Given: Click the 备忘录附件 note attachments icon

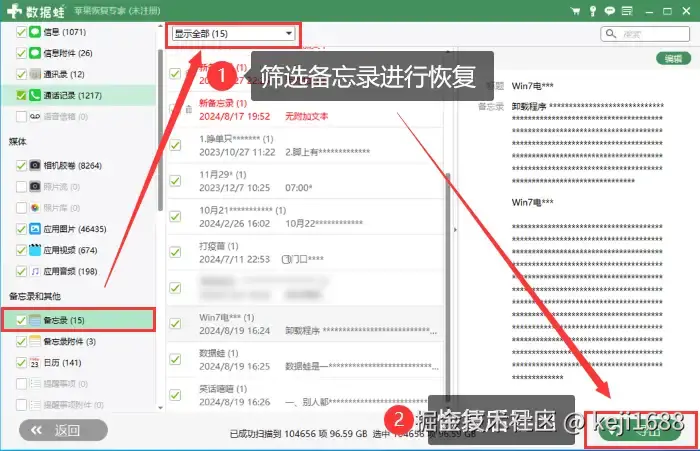Looking at the screenshot, I should point(35,341).
